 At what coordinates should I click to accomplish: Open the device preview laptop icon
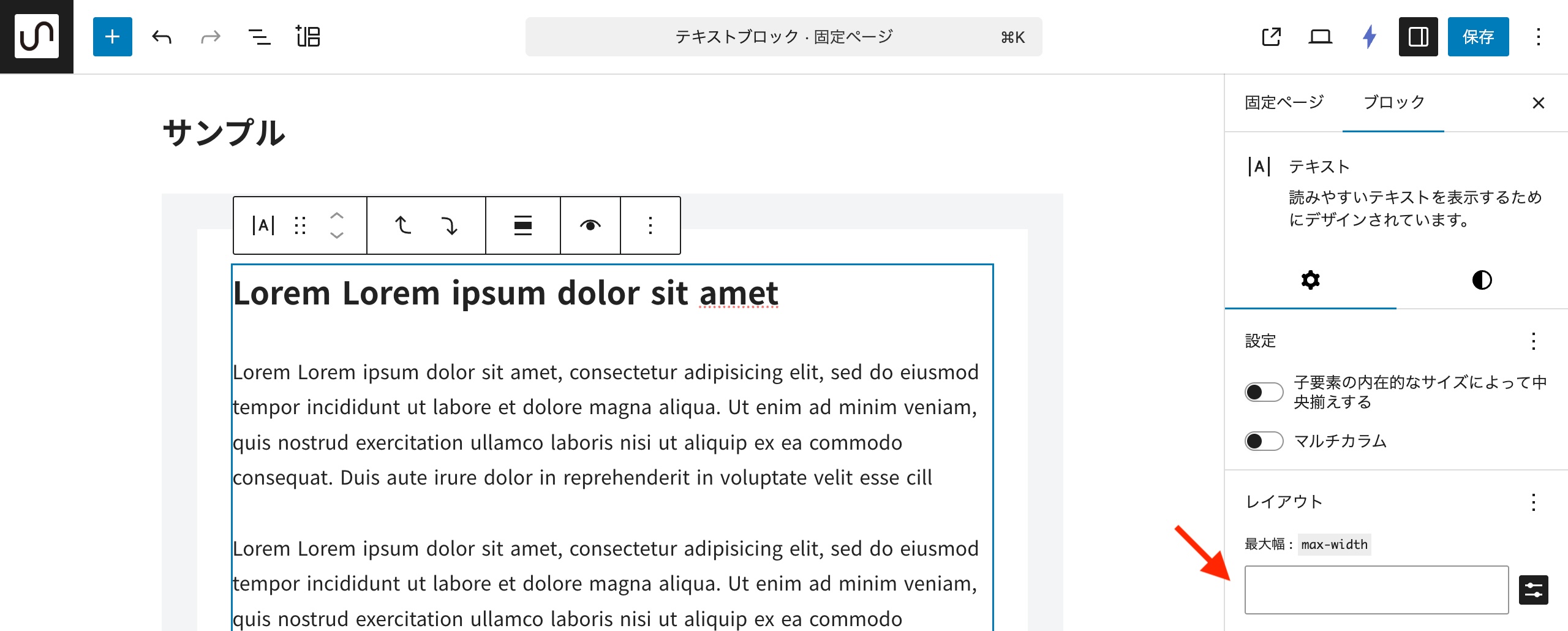(x=1320, y=37)
